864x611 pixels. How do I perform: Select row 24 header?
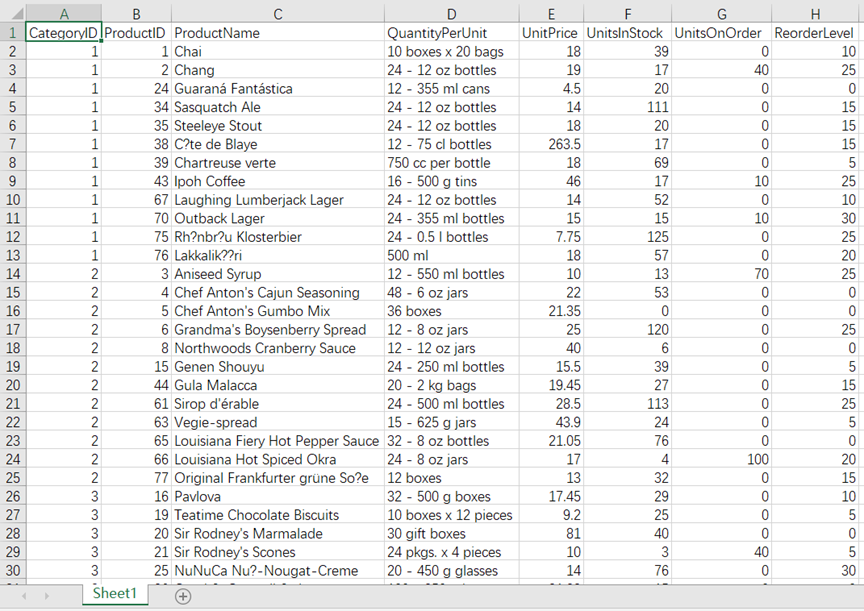tap(12, 460)
